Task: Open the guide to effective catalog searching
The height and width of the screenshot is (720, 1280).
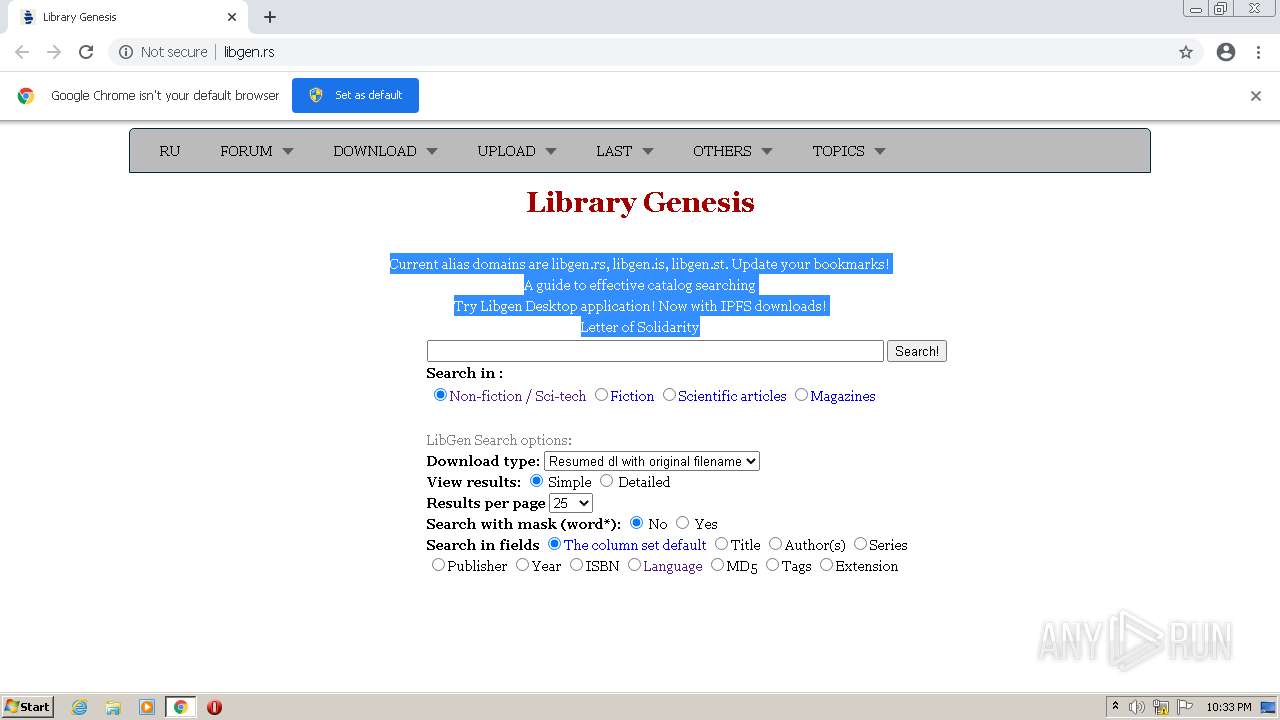Action: point(640,285)
